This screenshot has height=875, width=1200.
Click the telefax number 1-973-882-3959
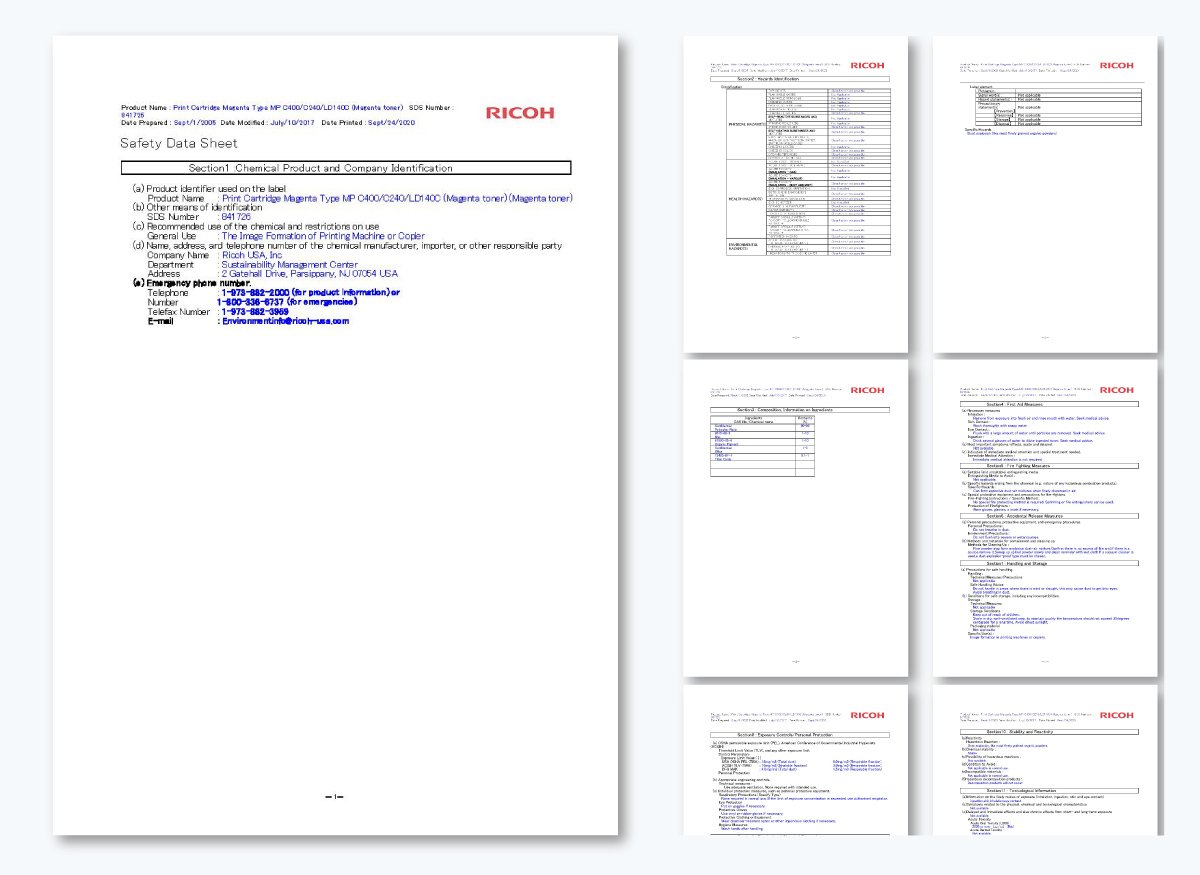coord(255,312)
